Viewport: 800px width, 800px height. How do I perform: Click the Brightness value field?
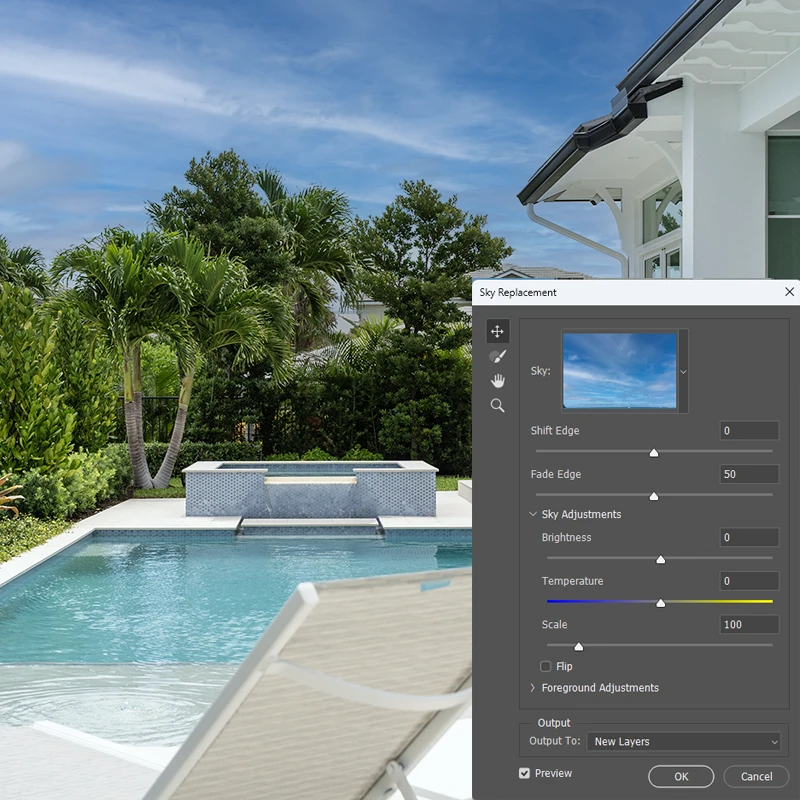pos(749,538)
